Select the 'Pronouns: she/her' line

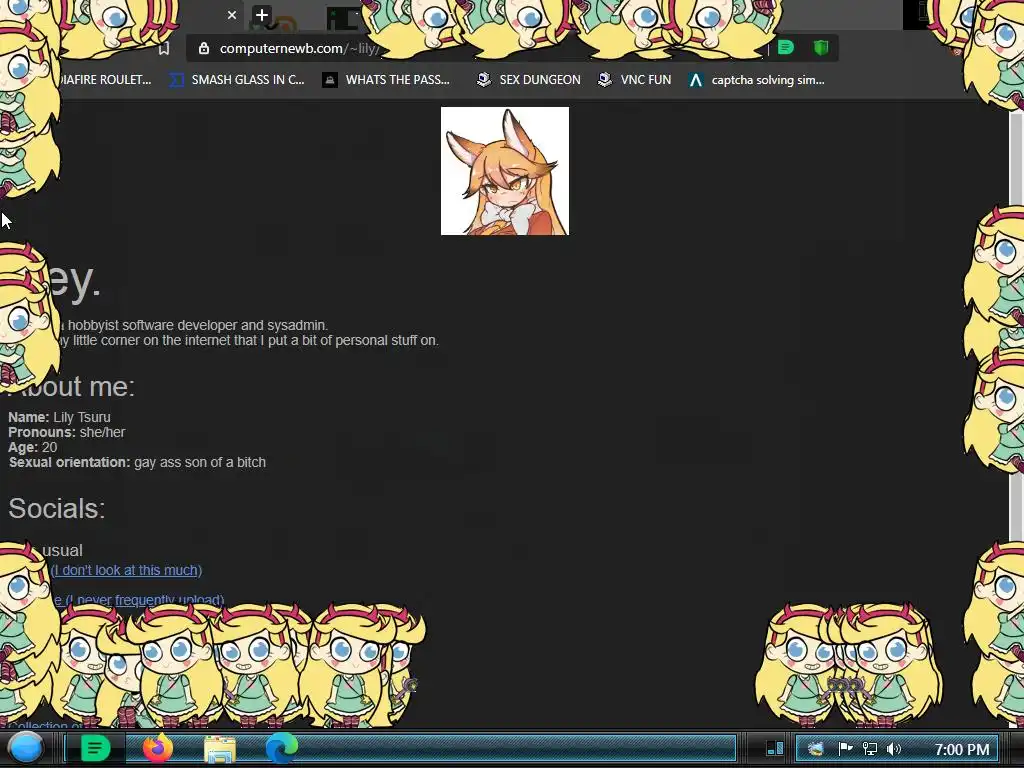[67, 432]
